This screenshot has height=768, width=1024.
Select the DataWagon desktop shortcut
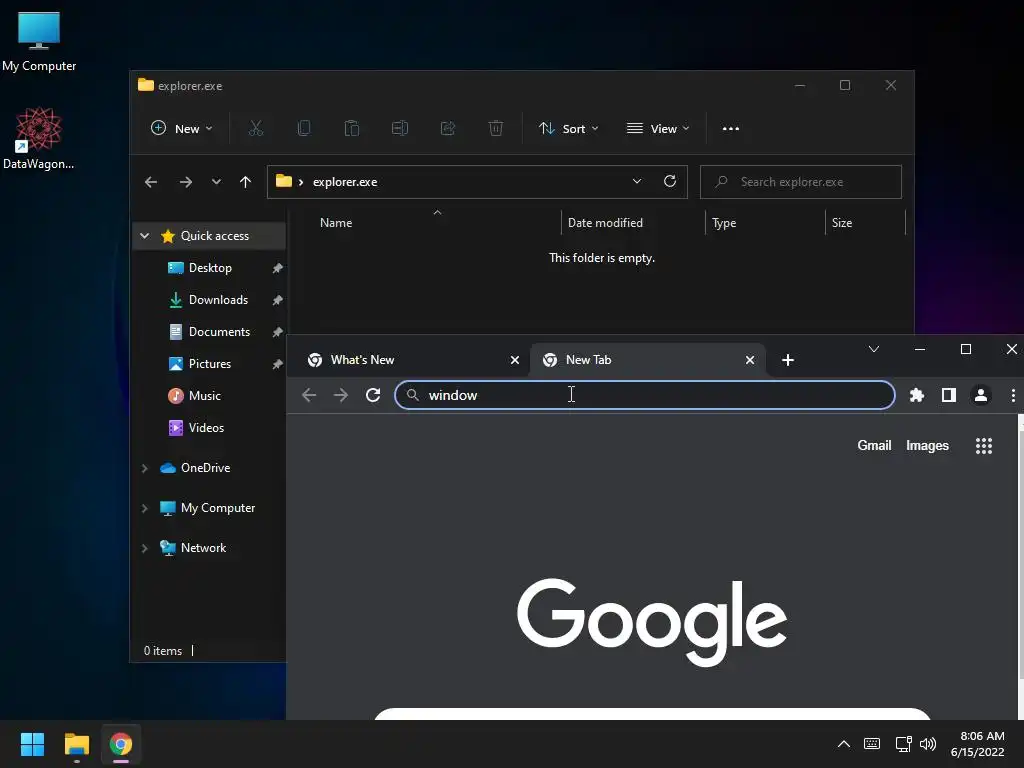(x=39, y=138)
